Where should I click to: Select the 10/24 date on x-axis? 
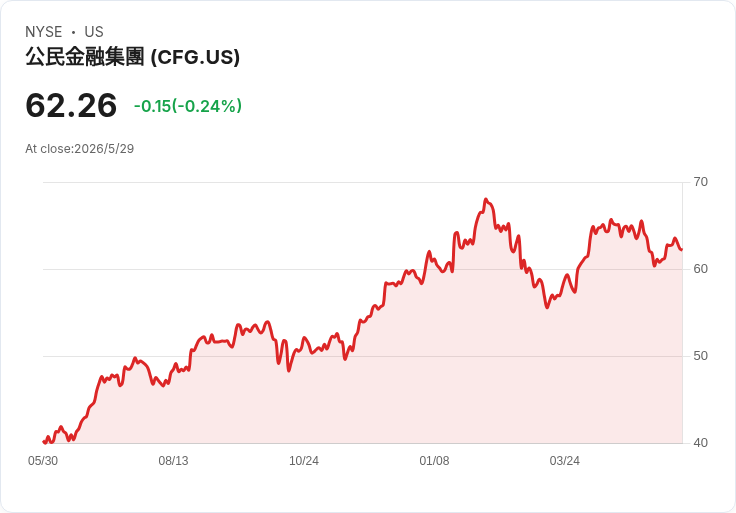304,461
